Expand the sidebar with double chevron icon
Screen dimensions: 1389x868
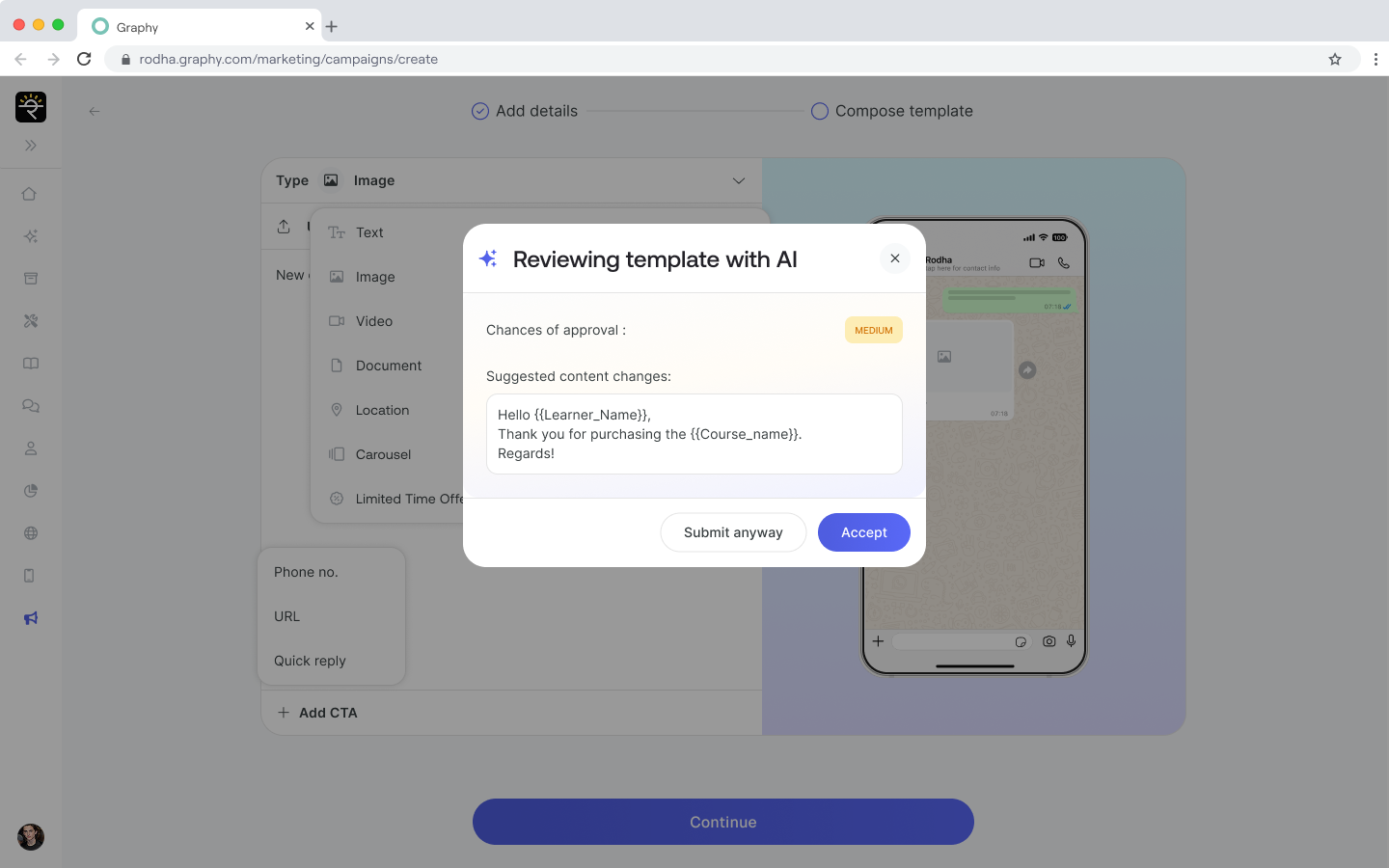coord(31,146)
